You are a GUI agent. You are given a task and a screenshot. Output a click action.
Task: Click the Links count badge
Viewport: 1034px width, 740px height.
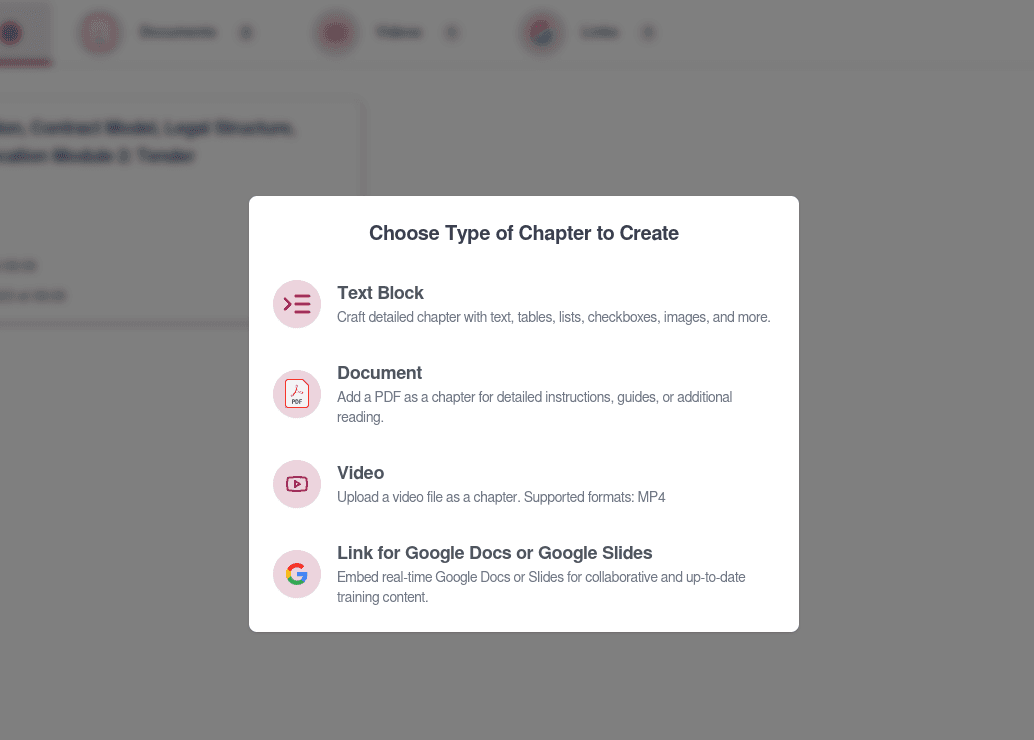(x=649, y=31)
